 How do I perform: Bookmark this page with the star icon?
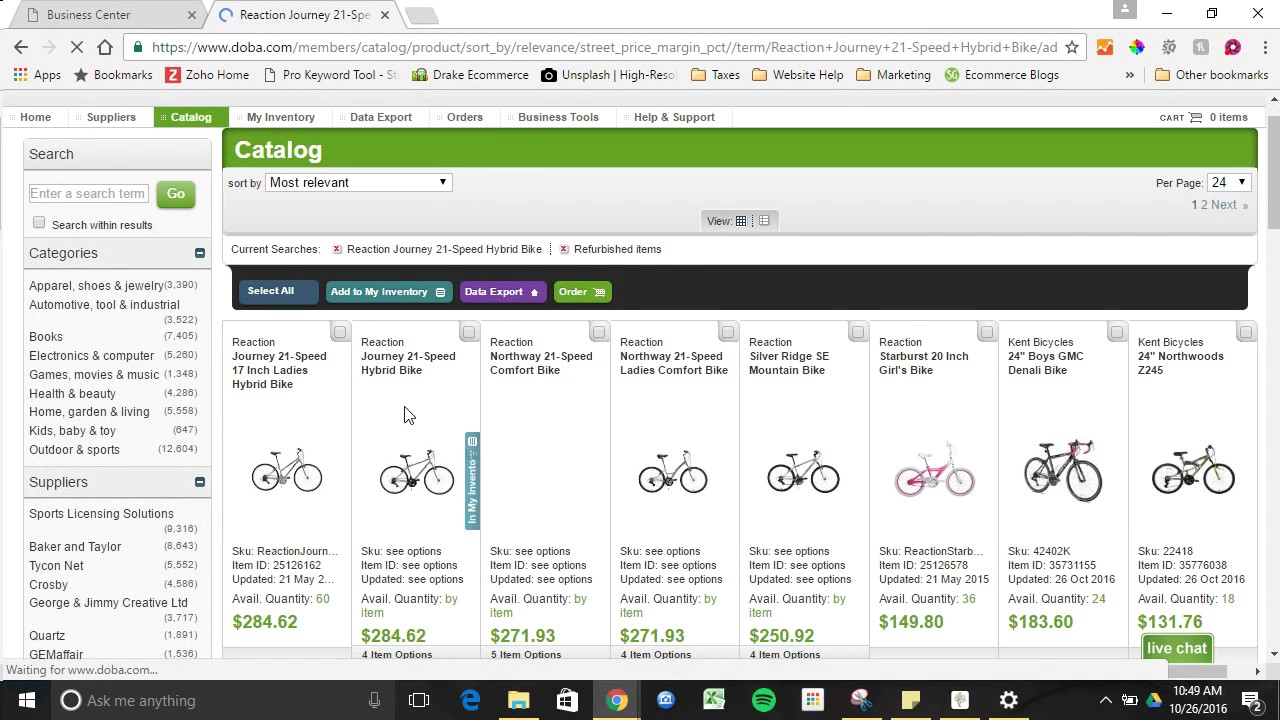click(1072, 47)
